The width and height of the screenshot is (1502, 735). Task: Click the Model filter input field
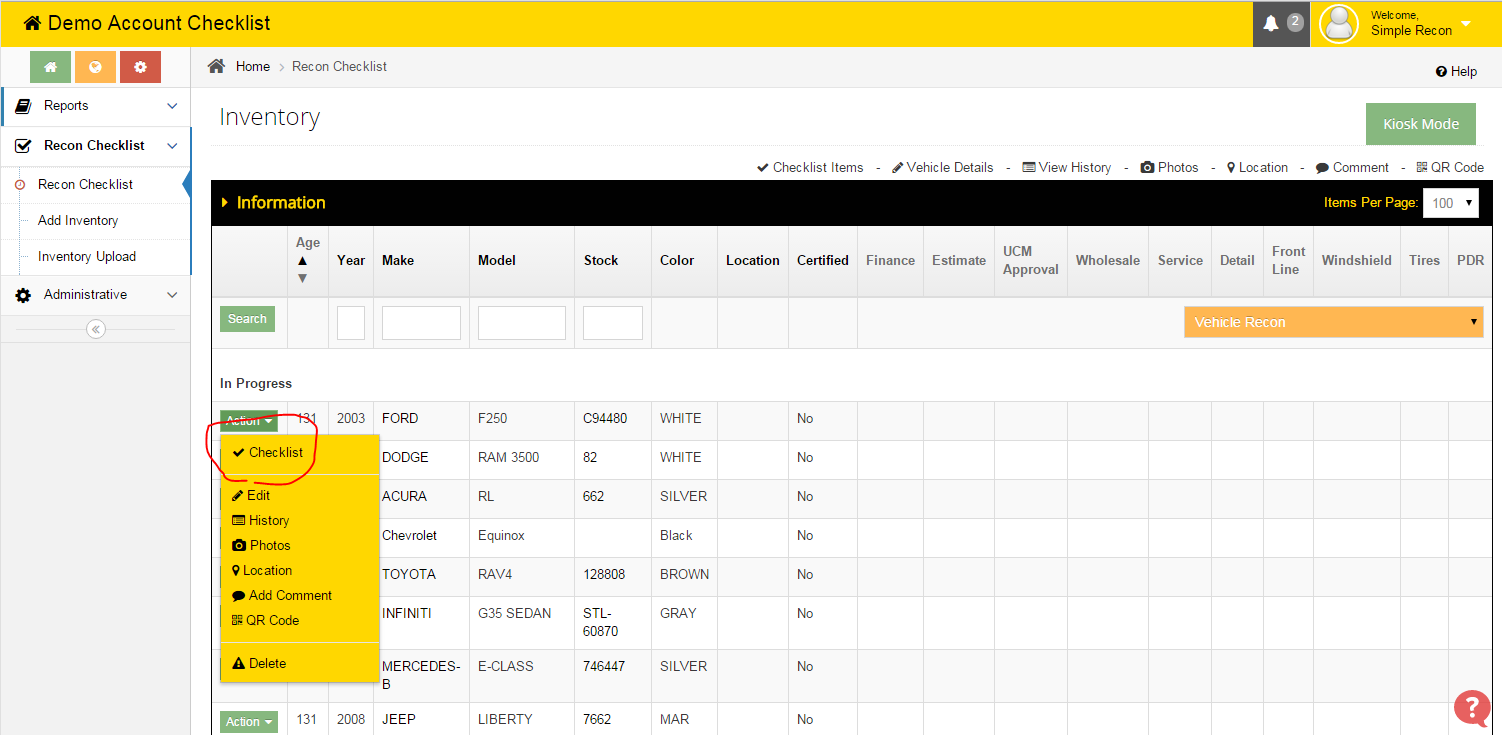(x=522, y=323)
